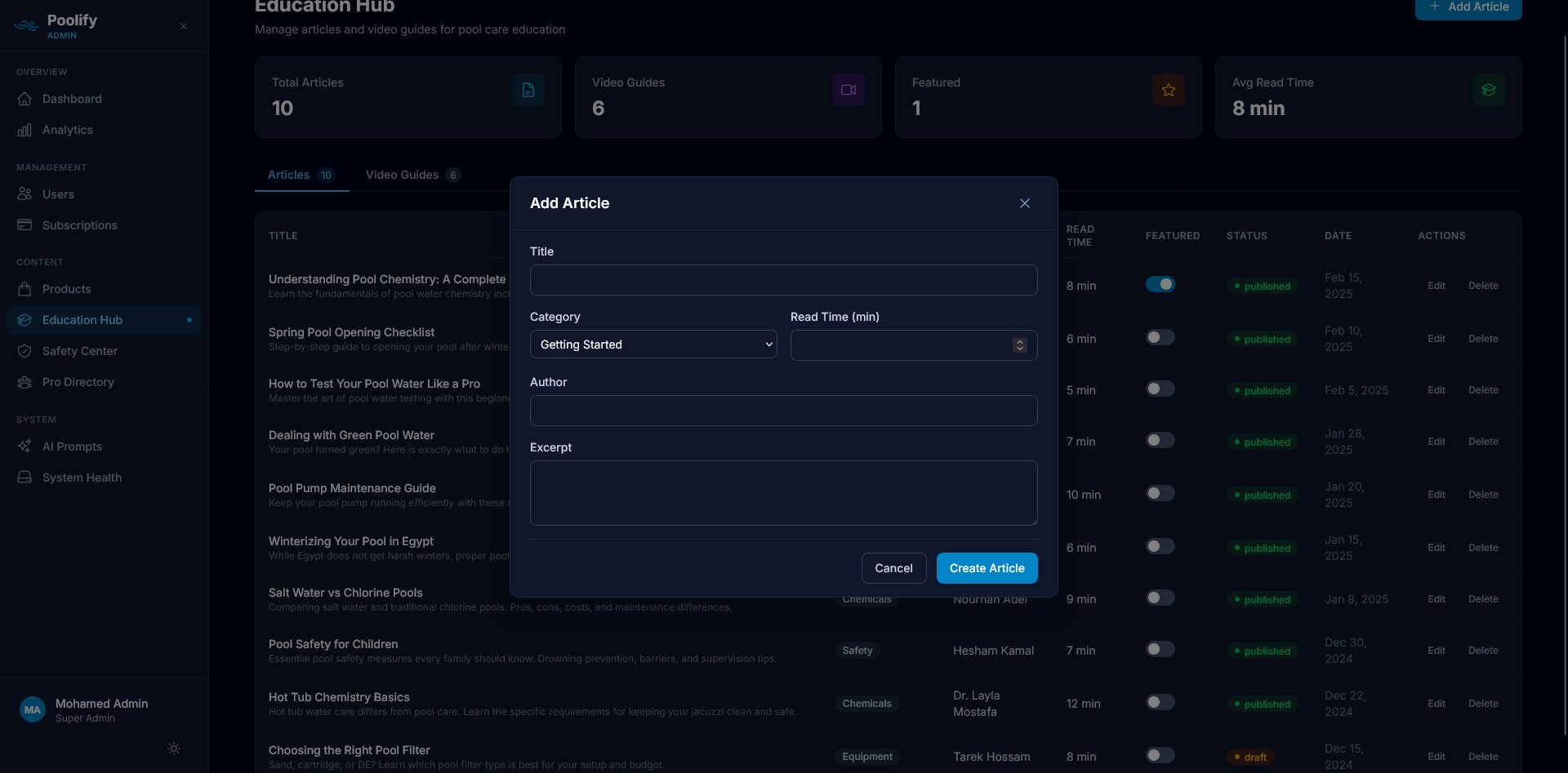Viewport: 1568px width, 773px height.
Task: Click the video camera icon on Video Guides card
Action: point(848,89)
